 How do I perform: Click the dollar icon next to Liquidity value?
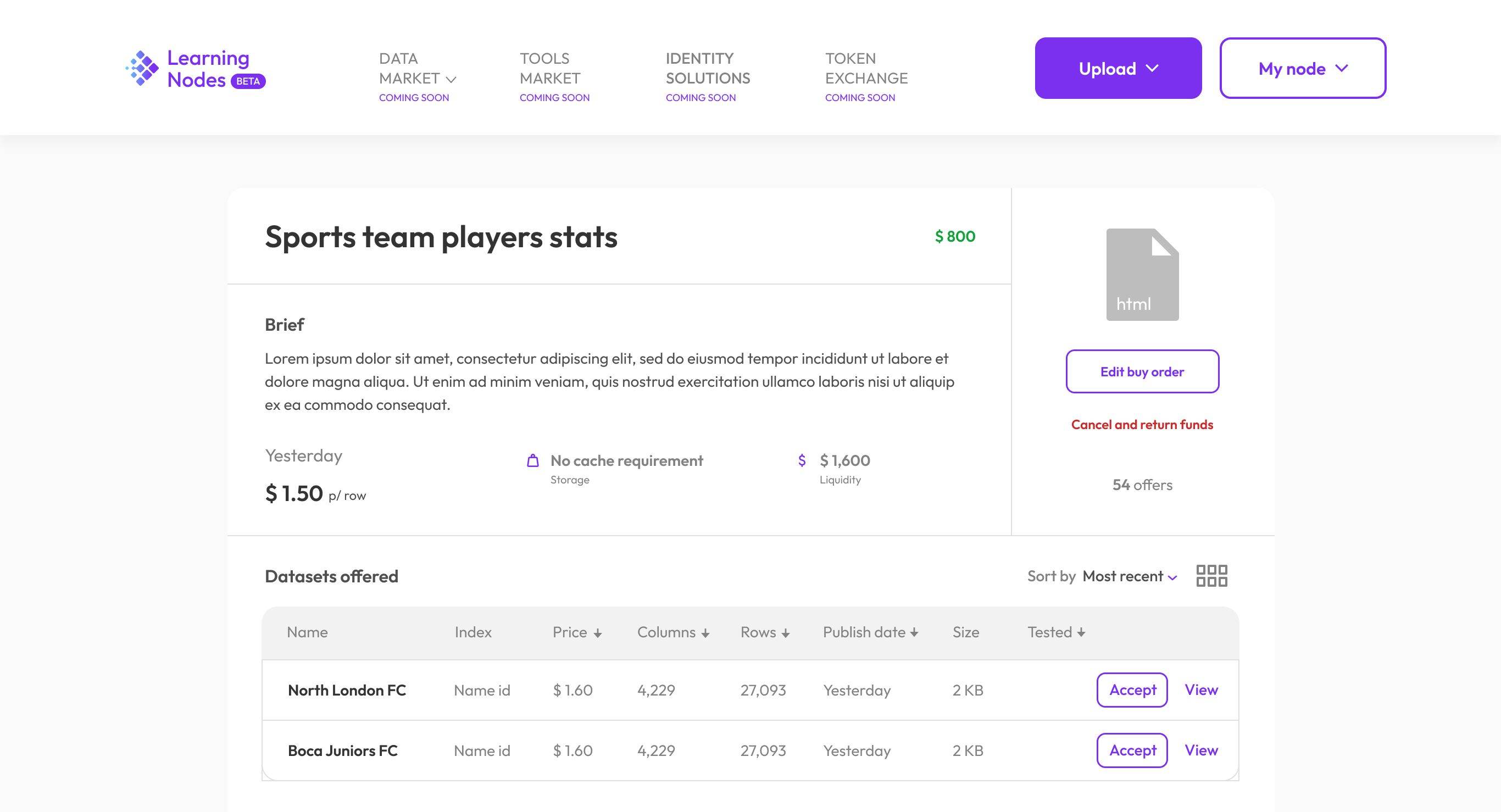coord(802,460)
